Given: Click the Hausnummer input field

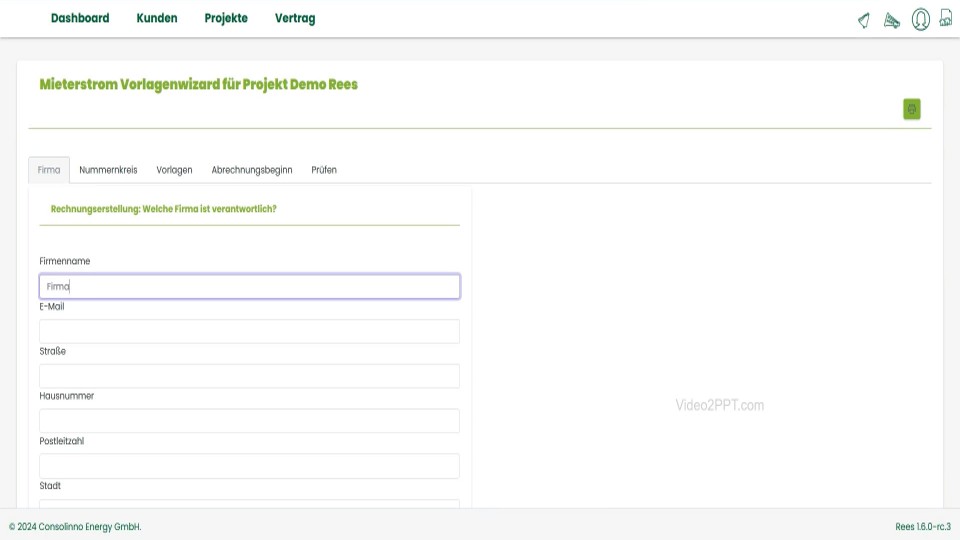Looking at the screenshot, I should point(250,421).
